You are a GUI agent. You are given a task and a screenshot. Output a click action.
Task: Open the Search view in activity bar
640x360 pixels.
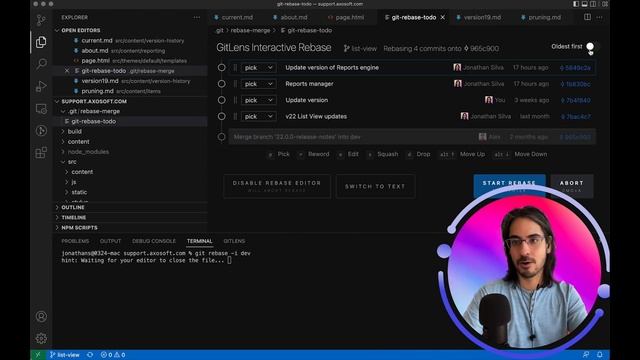[x=41, y=64]
